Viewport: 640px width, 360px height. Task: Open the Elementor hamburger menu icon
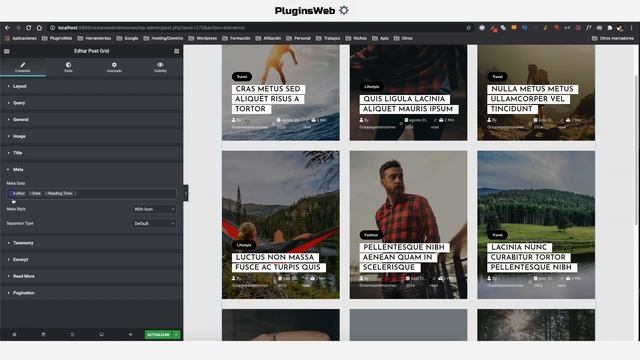coord(7,51)
